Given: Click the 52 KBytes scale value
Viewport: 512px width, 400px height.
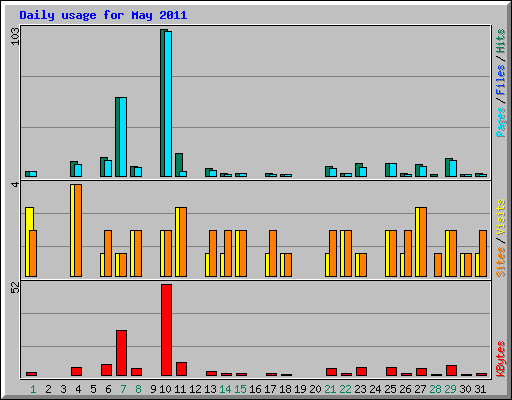Looking at the screenshot, I should pyautogui.click(x=15, y=288).
